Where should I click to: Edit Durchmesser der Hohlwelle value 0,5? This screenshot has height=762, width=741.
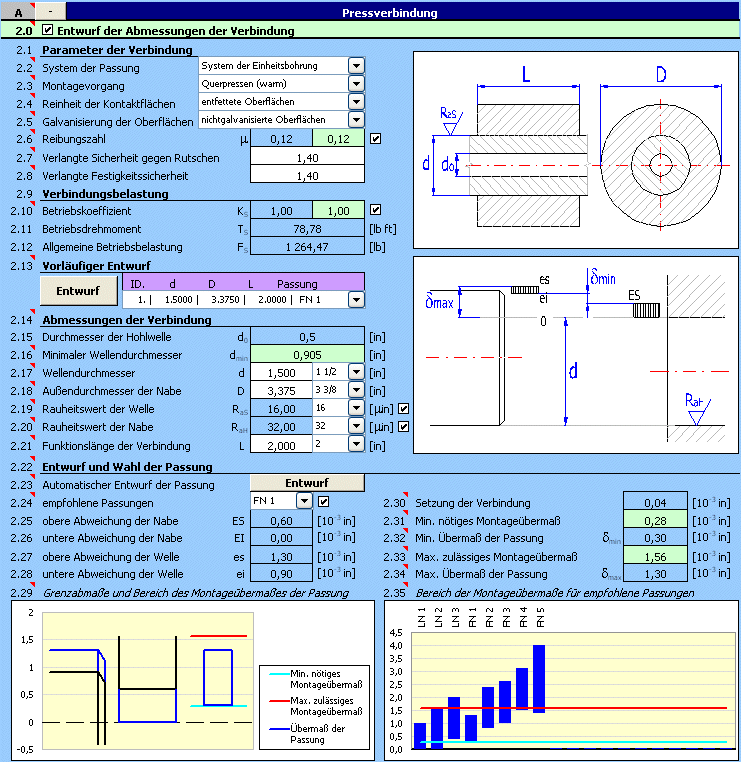307,337
